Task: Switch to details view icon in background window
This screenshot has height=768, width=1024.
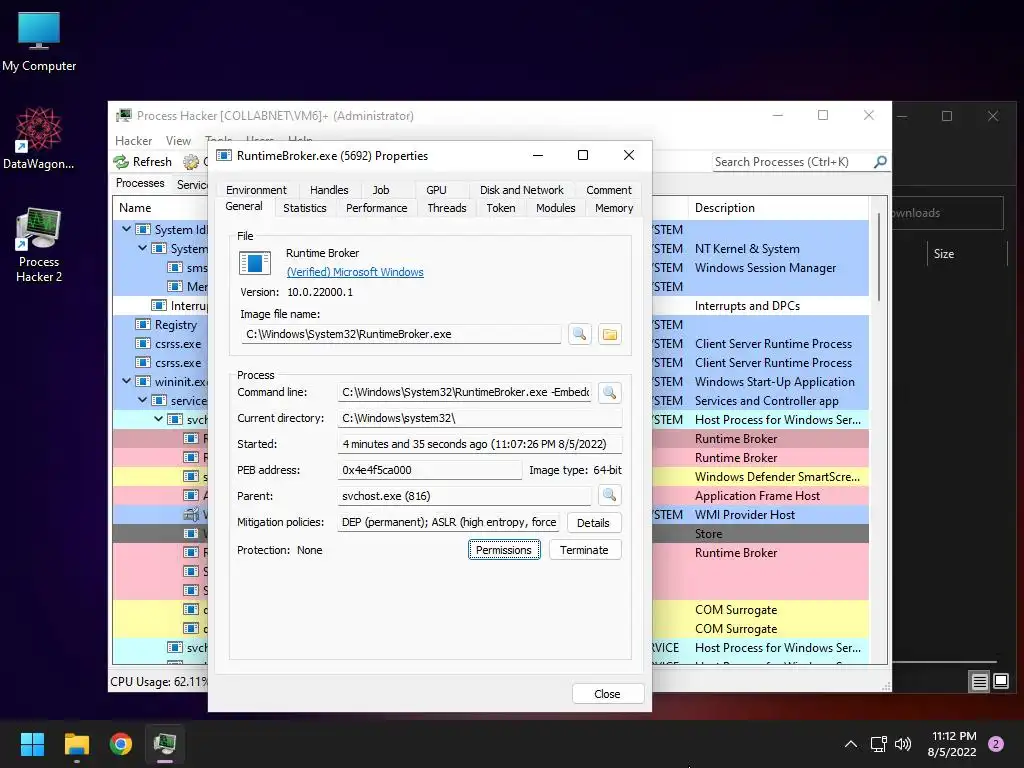Action: pos(980,682)
